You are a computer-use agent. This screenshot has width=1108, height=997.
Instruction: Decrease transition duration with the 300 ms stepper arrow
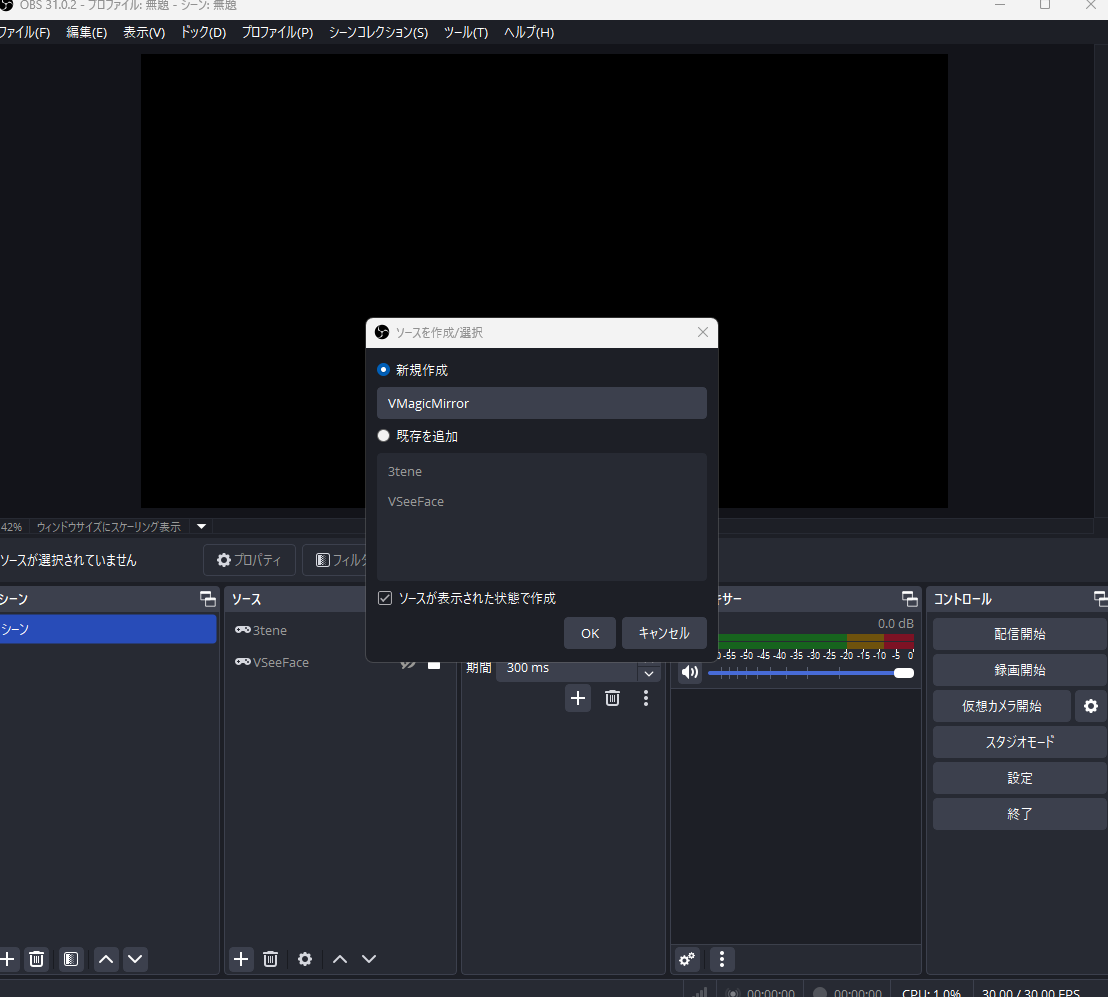(649, 673)
